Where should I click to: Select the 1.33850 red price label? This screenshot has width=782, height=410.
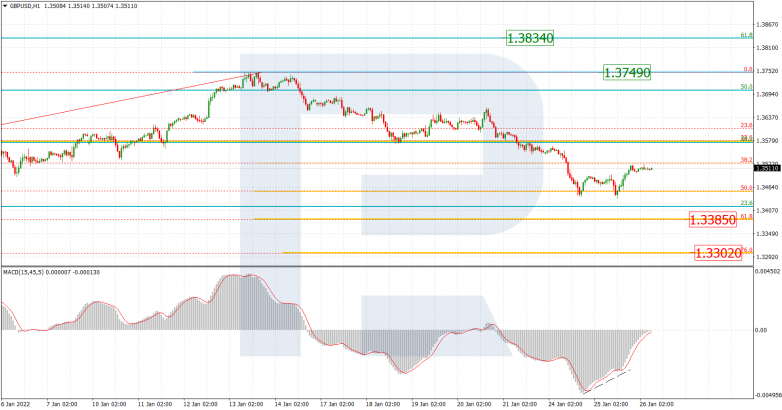713,219
